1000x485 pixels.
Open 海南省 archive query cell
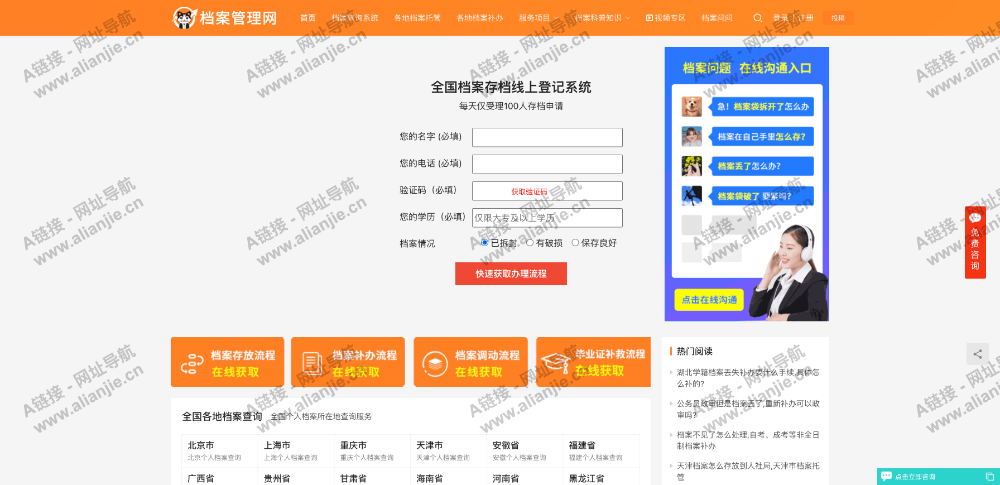tap(448, 477)
